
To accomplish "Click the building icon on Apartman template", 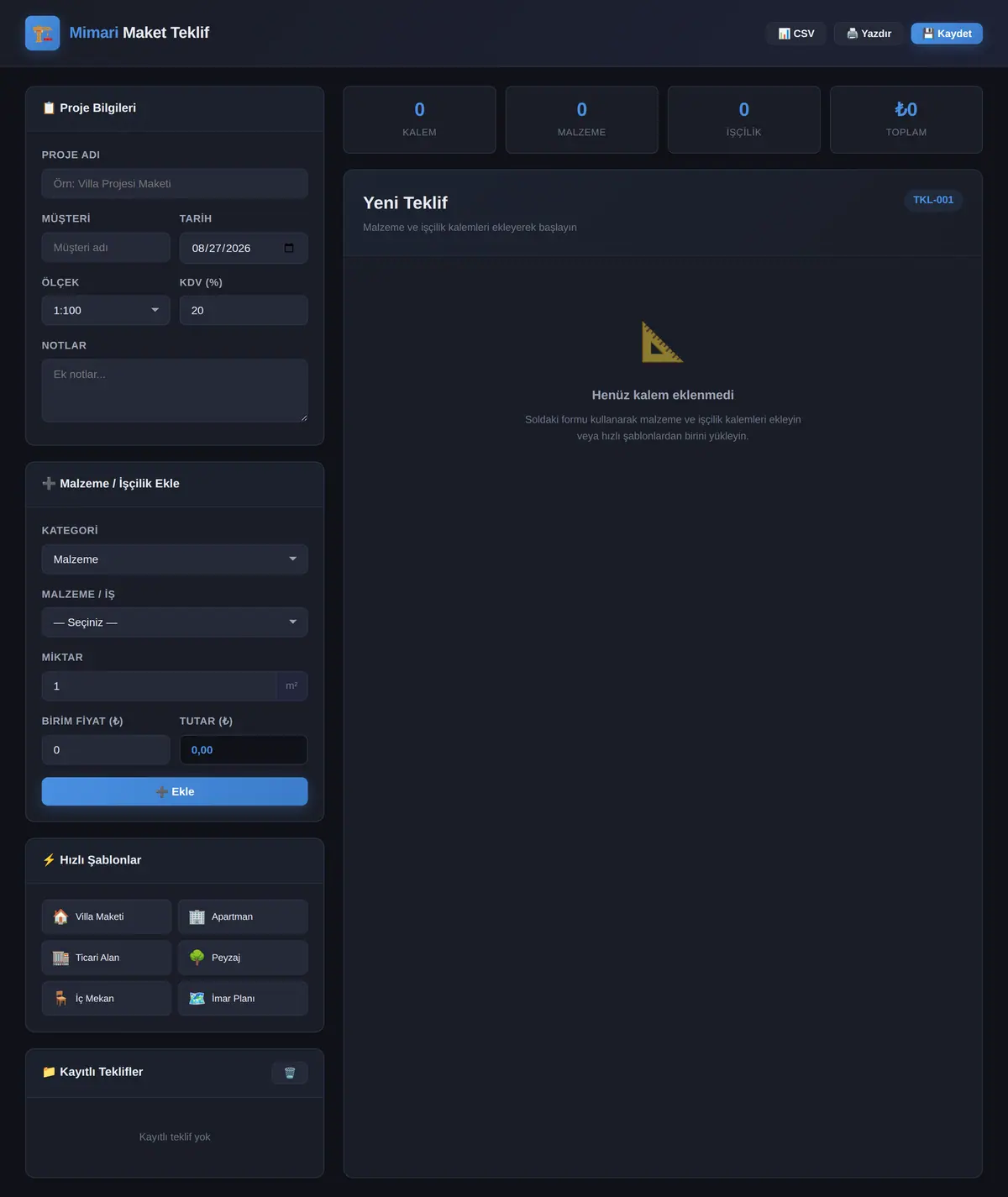I will (197, 916).
